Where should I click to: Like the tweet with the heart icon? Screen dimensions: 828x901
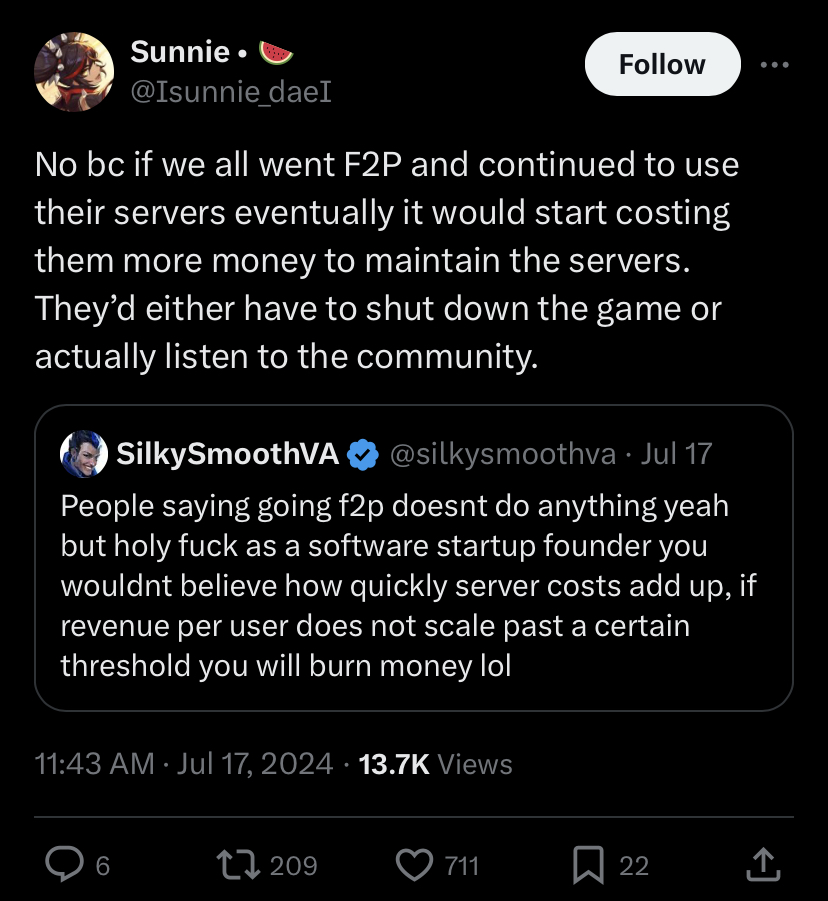point(413,864)
